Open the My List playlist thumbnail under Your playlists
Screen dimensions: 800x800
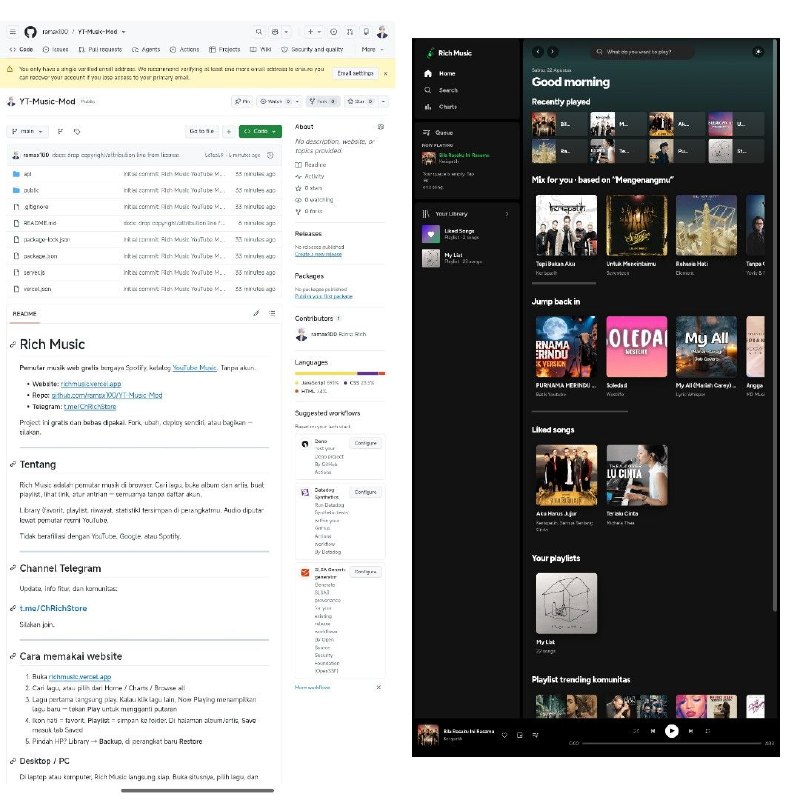(566, 603)
